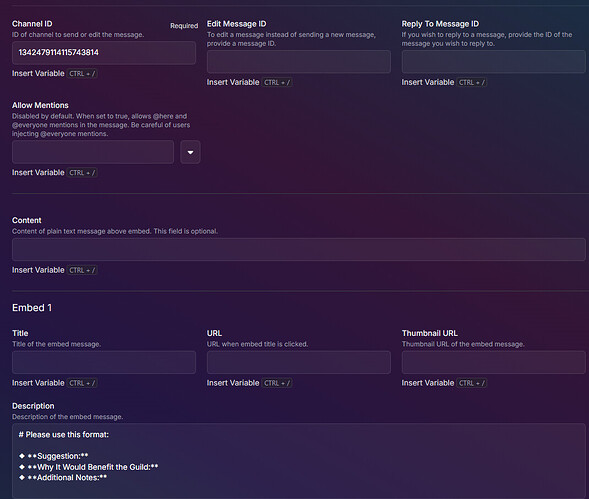Select the Reply To Message ID field
Screen dimensions: 589x499
click(493, 62)
